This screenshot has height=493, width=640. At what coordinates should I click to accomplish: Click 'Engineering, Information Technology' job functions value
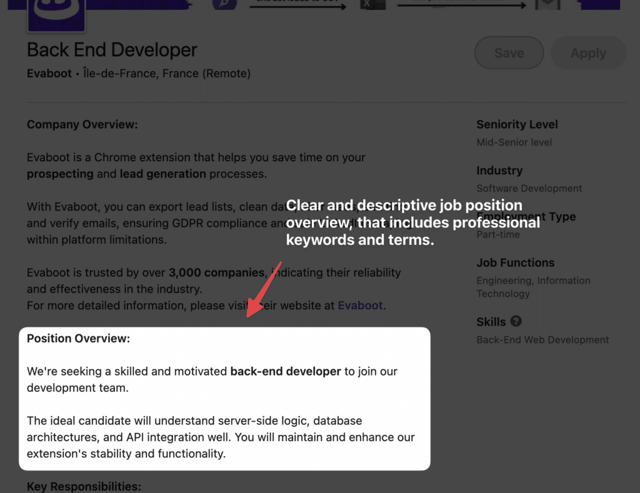pyautogui.click(x=533, y=287)
